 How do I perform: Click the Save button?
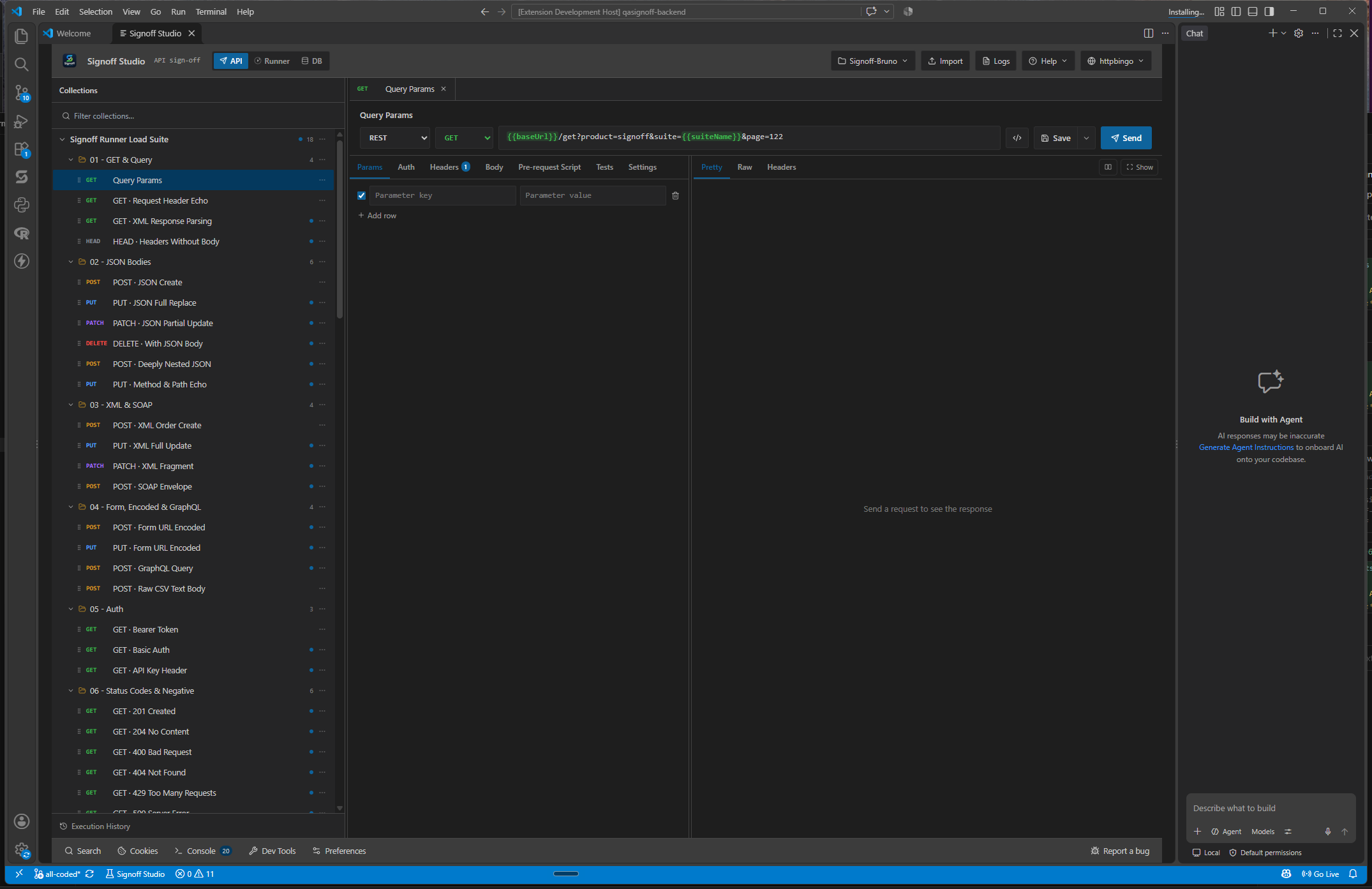1056,138
